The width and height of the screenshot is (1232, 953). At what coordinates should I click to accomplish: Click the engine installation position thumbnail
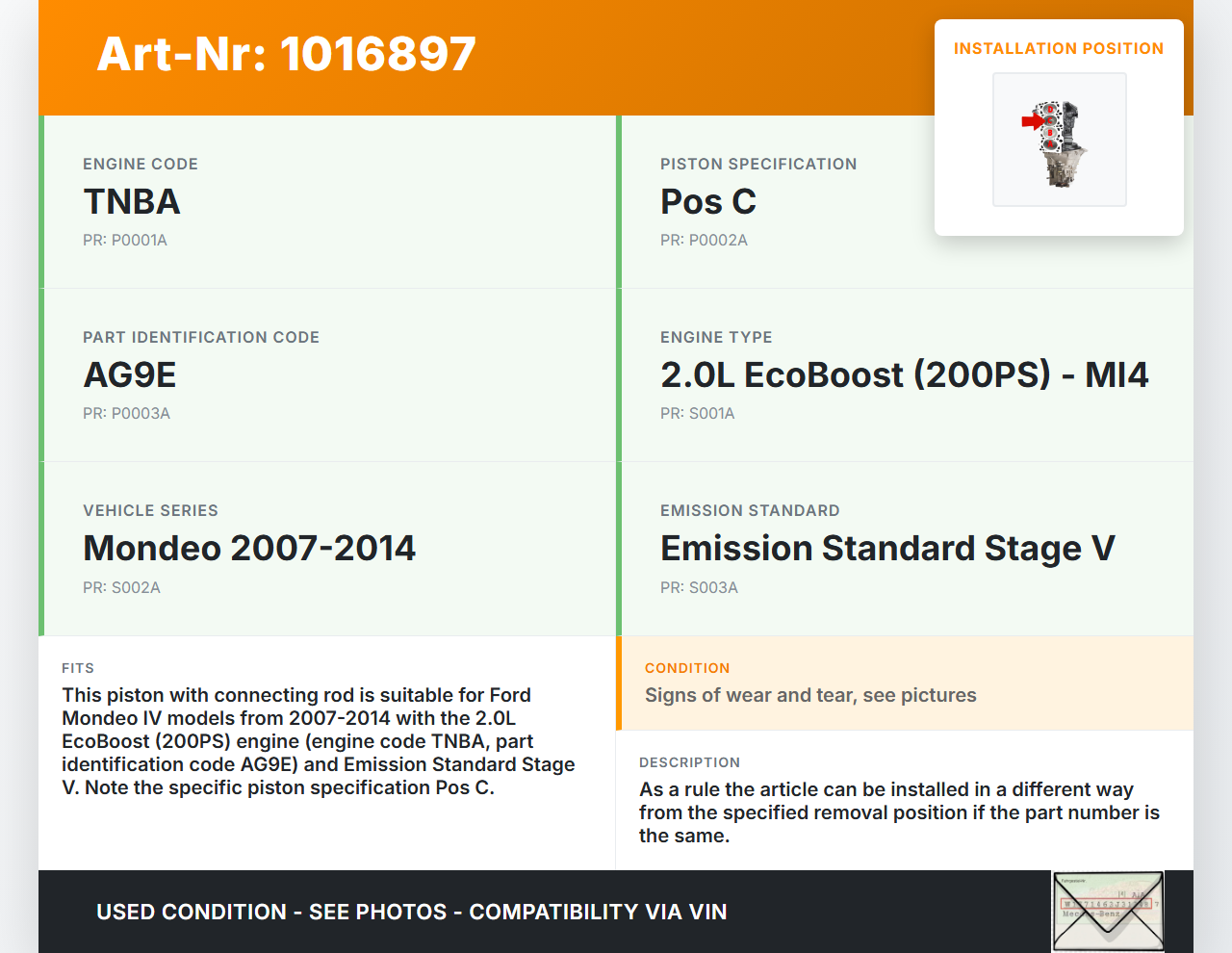tap(1059, 140)
